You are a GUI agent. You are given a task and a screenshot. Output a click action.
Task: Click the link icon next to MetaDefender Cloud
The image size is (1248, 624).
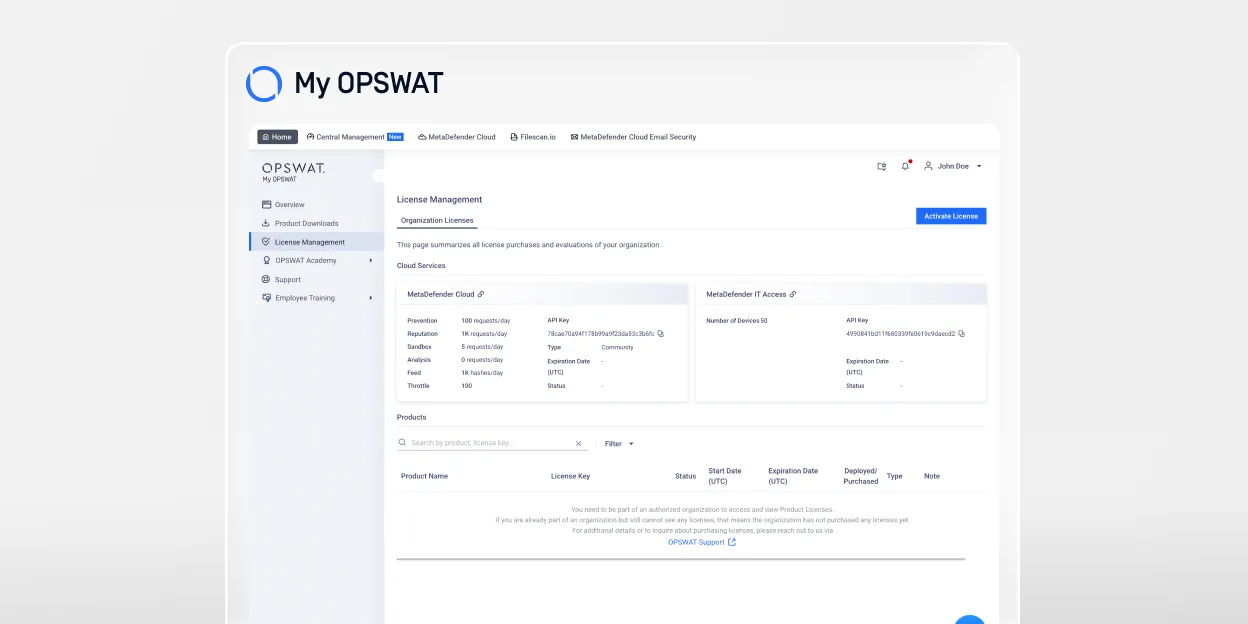(481, 294)
